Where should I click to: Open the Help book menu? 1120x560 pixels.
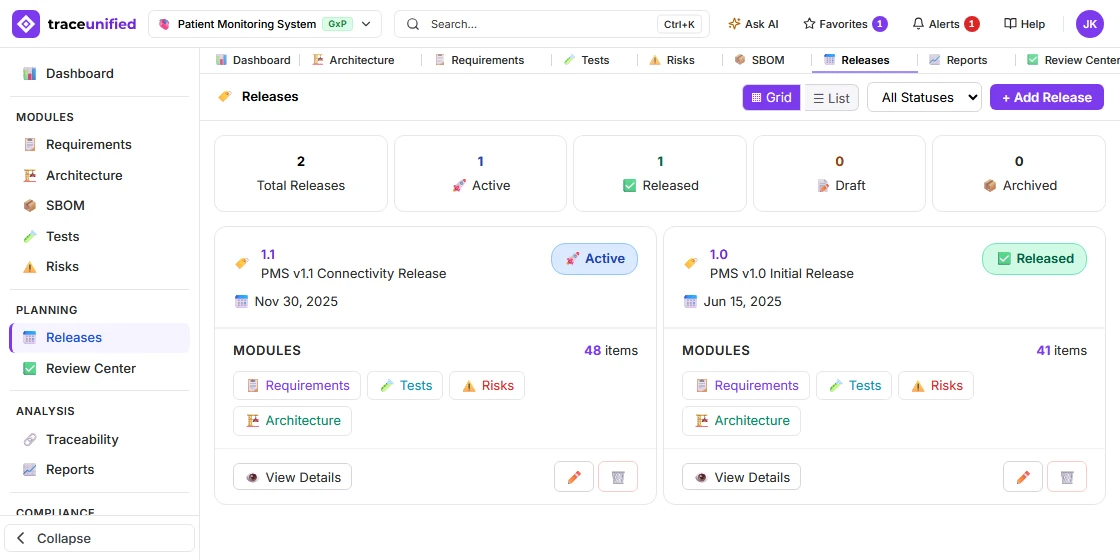[1024, 24]
